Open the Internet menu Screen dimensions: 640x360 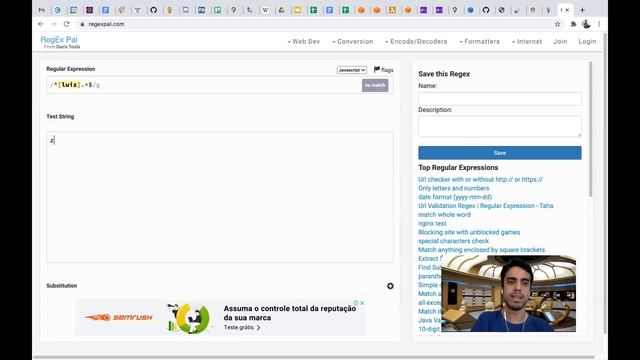527,42
